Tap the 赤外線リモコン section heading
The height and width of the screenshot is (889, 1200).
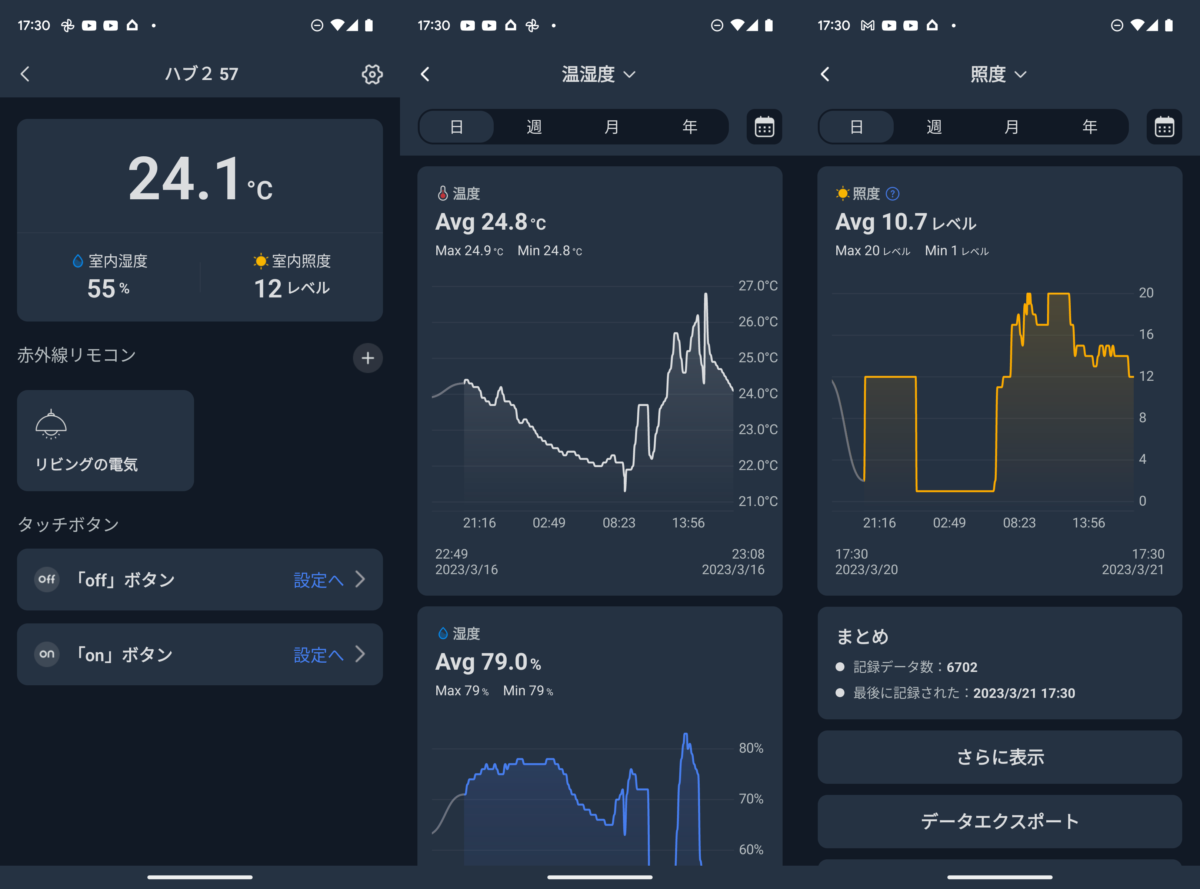(x=77, y=355)
